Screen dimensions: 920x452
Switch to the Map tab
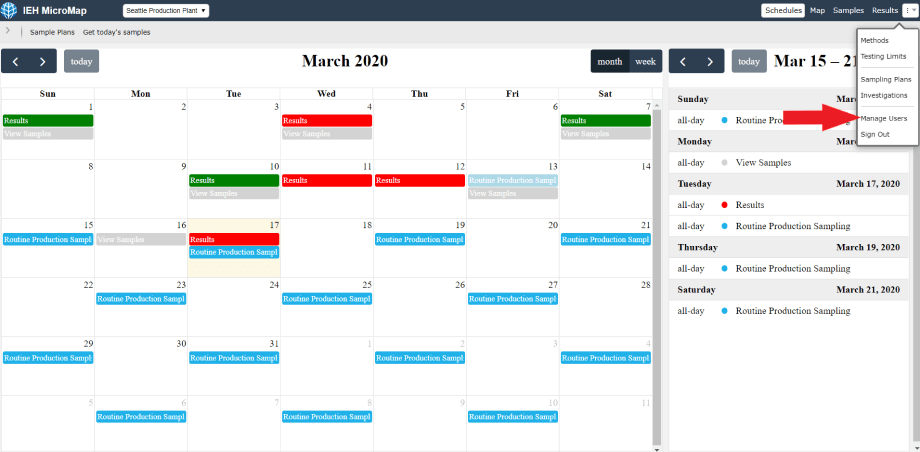click(x=817, y=10)
